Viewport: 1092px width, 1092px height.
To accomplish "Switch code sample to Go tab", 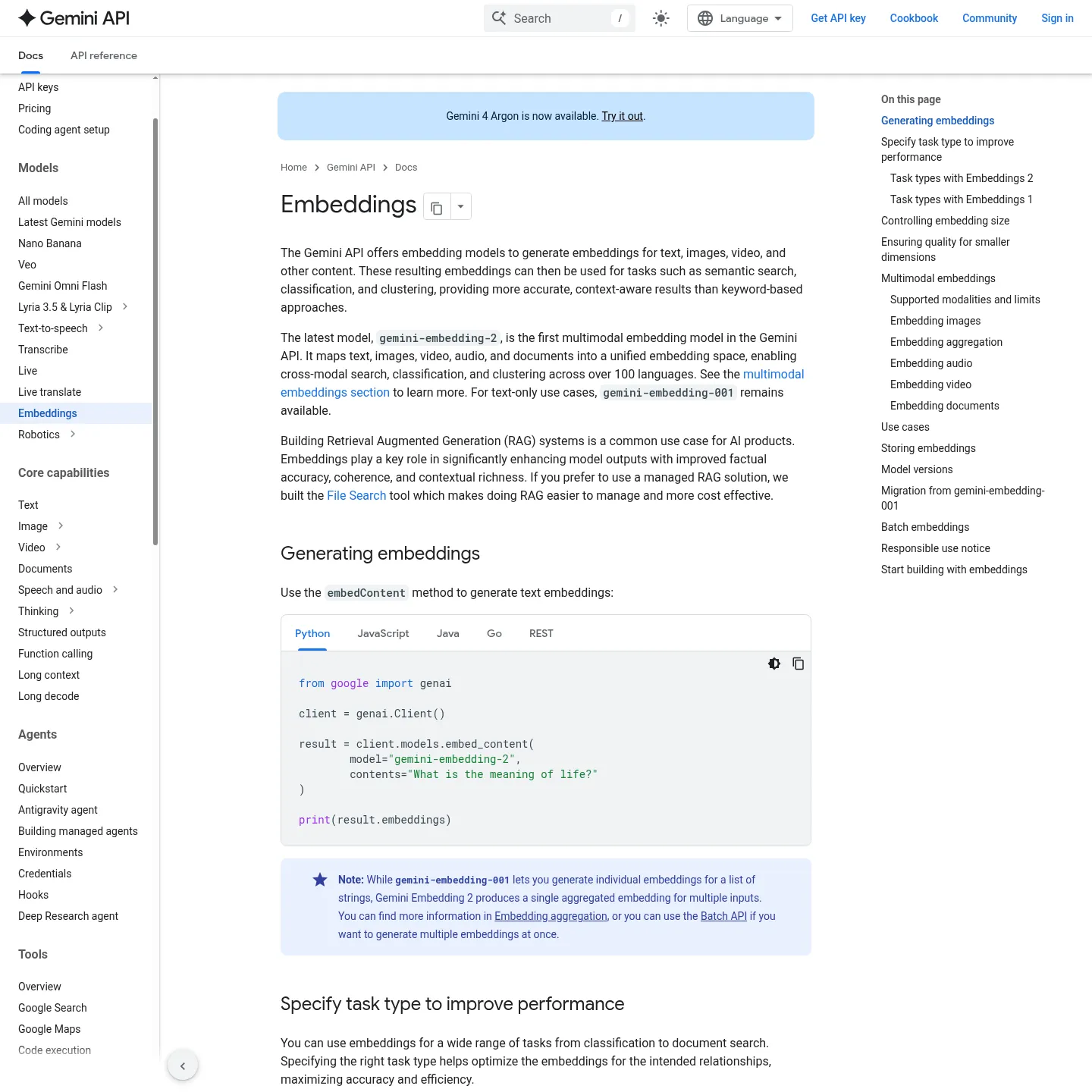I will click(494, 633).
